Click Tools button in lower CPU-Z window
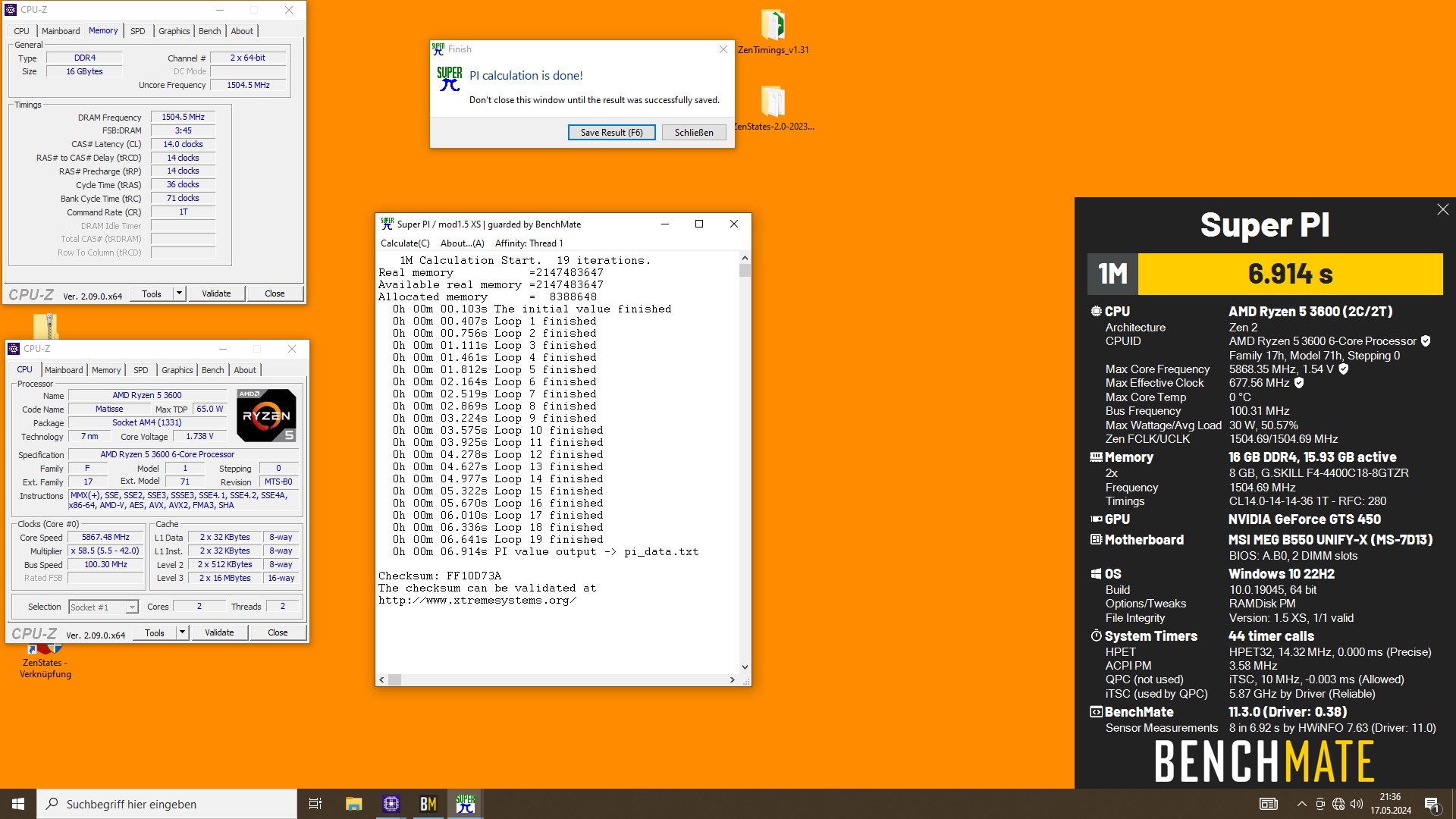Image resolution: width=1456 pixels, height=819 pixels. pyautogui.click(x=155, y=632)
